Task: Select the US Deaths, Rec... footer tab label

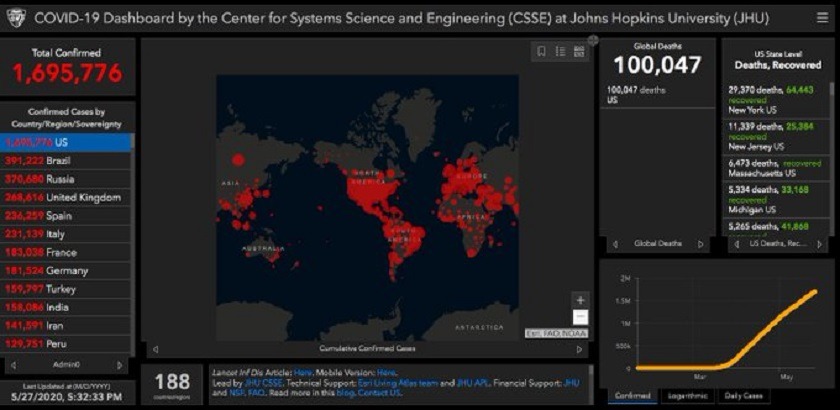Action: click(x=778, y=244)
